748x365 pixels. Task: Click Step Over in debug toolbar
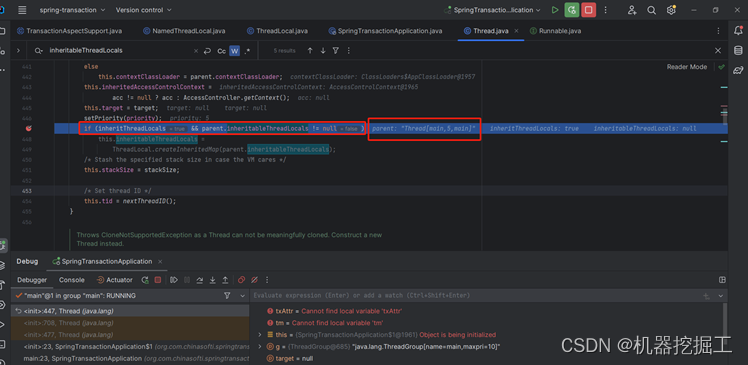tap(200, 280)
